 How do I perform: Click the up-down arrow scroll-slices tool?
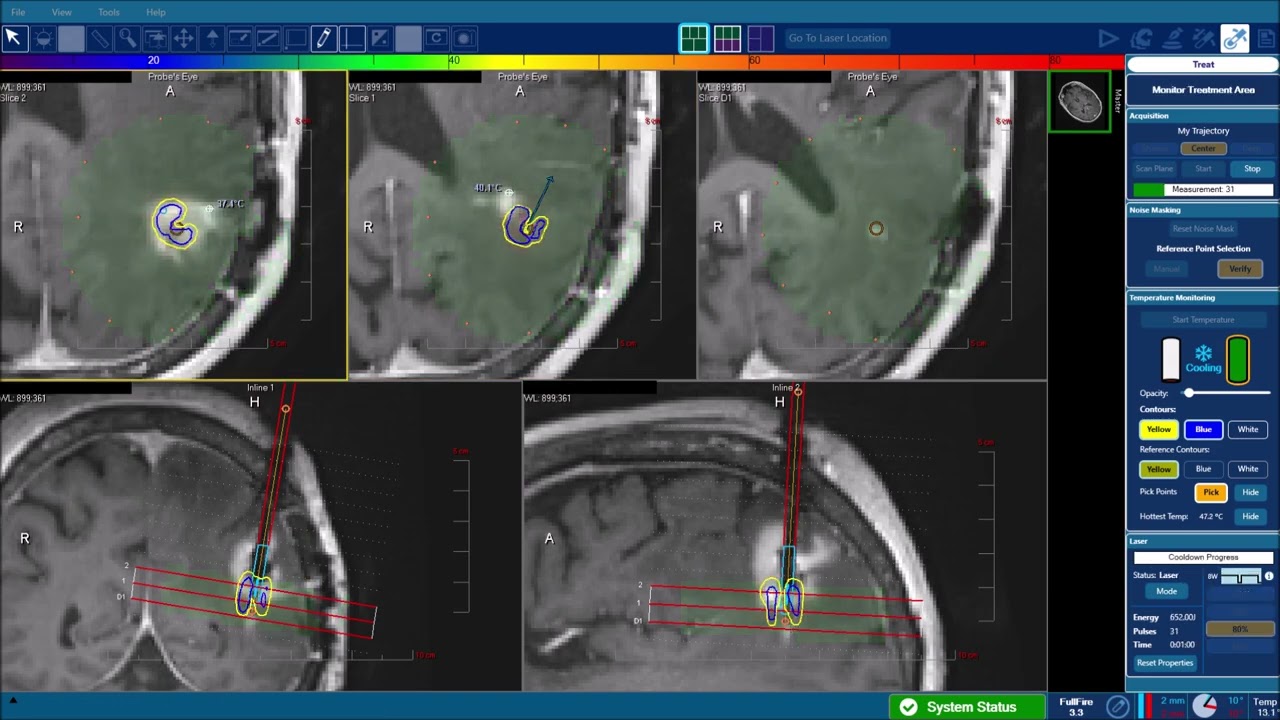tap(211, 38)
